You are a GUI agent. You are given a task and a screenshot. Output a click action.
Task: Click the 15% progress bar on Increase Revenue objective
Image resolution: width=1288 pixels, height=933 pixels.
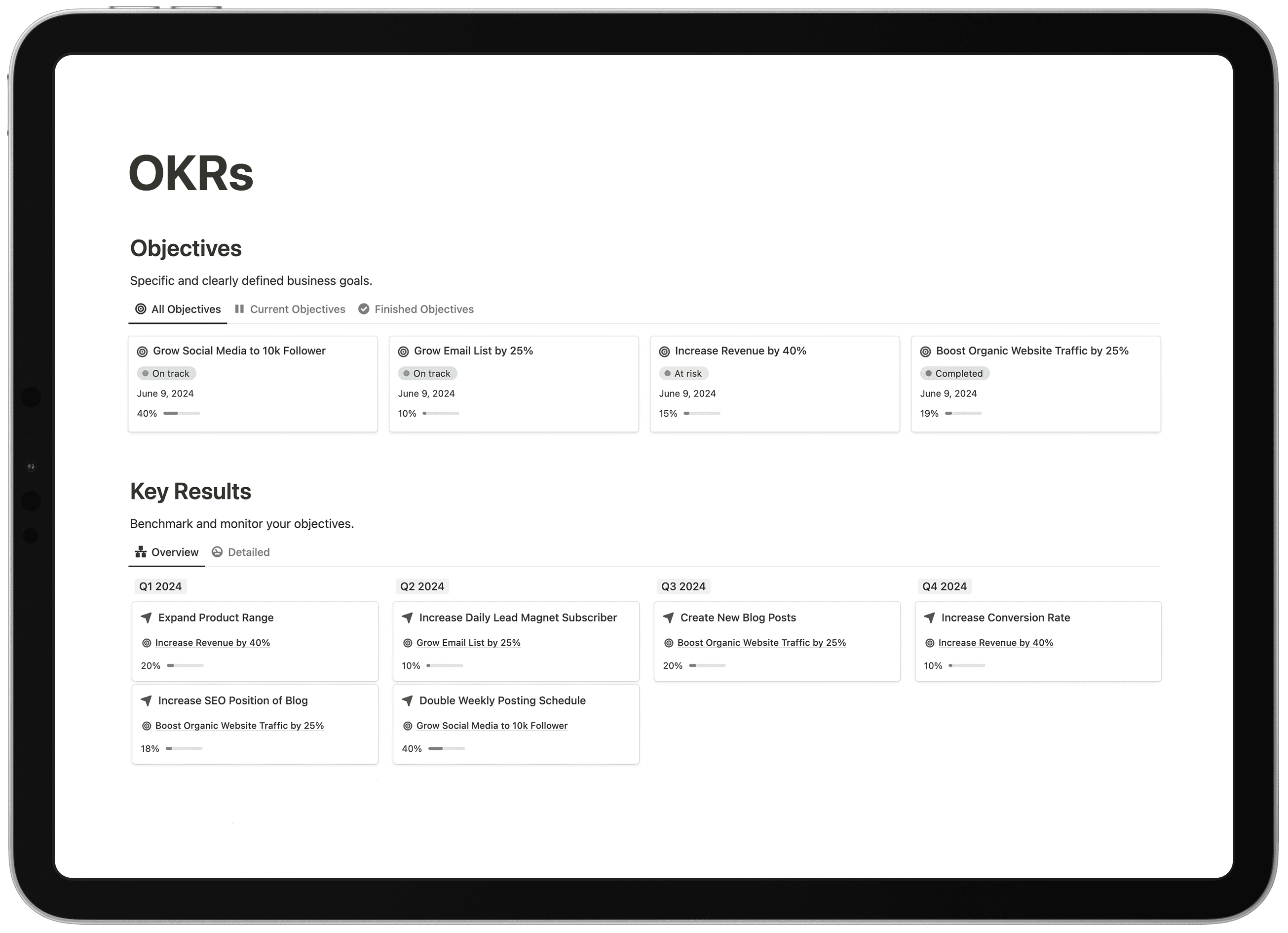702,414
